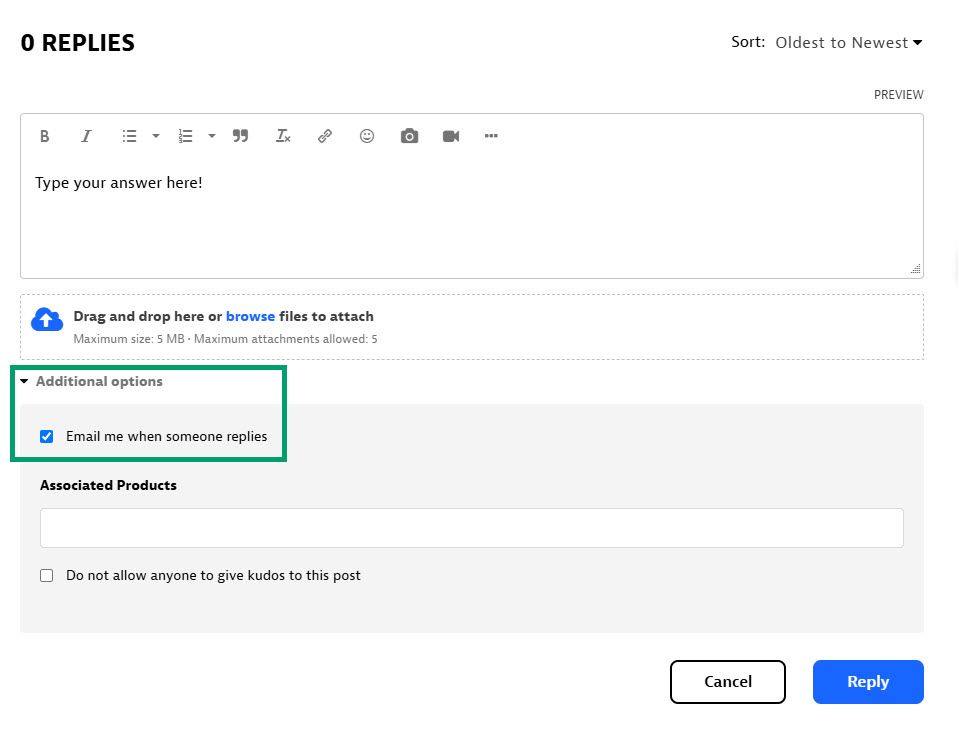The height and width of the screenshot is (736, 958).
Task: Submit the post with Reply button
Action: pyautogui.click(x=867, y=682)
